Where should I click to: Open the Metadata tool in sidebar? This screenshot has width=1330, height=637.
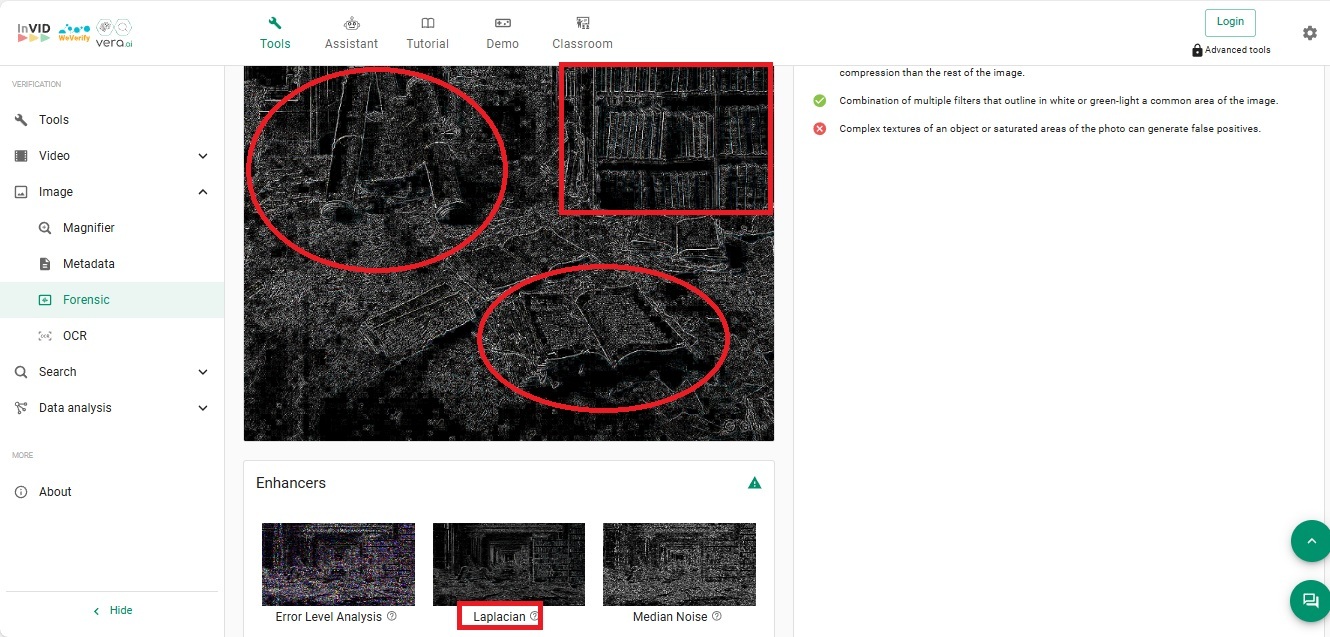(x=88, y=264)
